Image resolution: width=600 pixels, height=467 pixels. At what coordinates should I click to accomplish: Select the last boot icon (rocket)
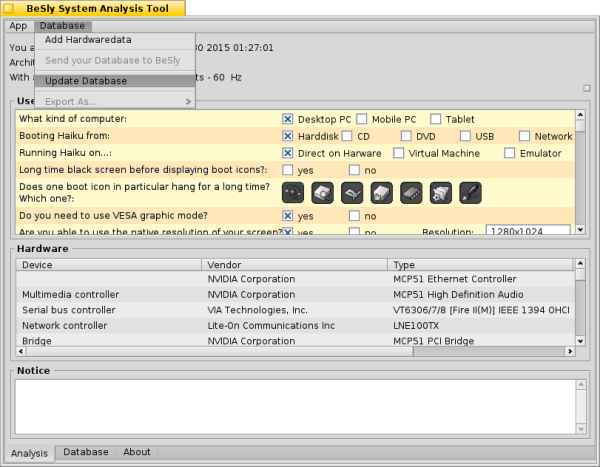tap(470, 193)
